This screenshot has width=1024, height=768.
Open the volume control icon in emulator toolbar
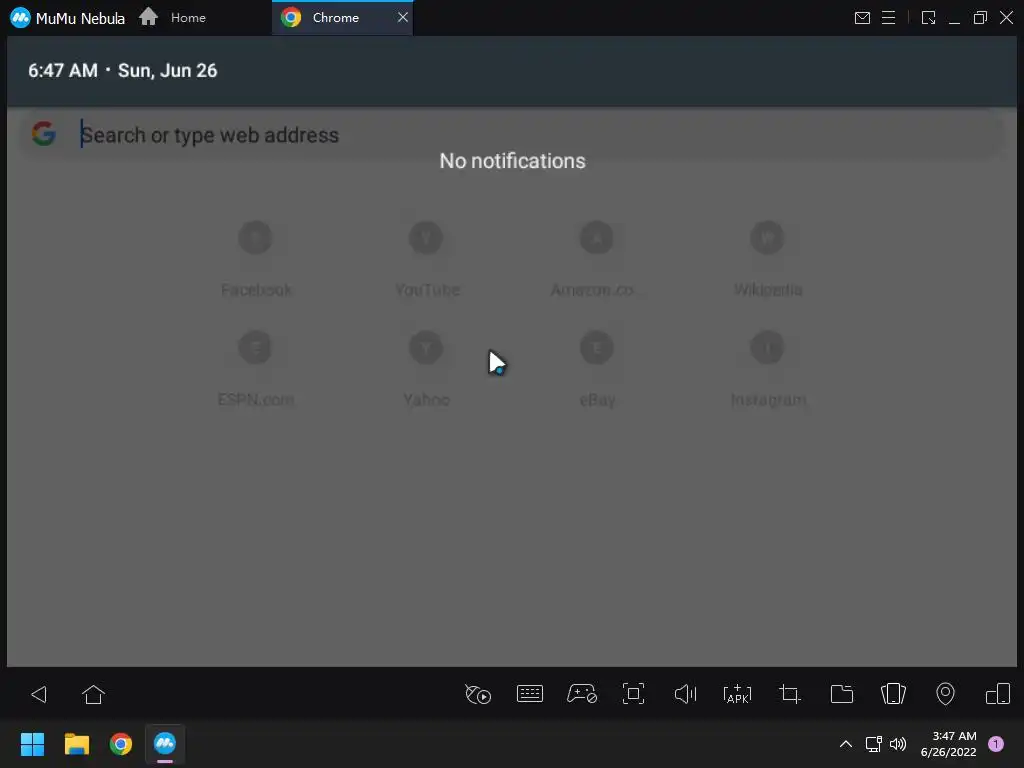coord(685,694)
